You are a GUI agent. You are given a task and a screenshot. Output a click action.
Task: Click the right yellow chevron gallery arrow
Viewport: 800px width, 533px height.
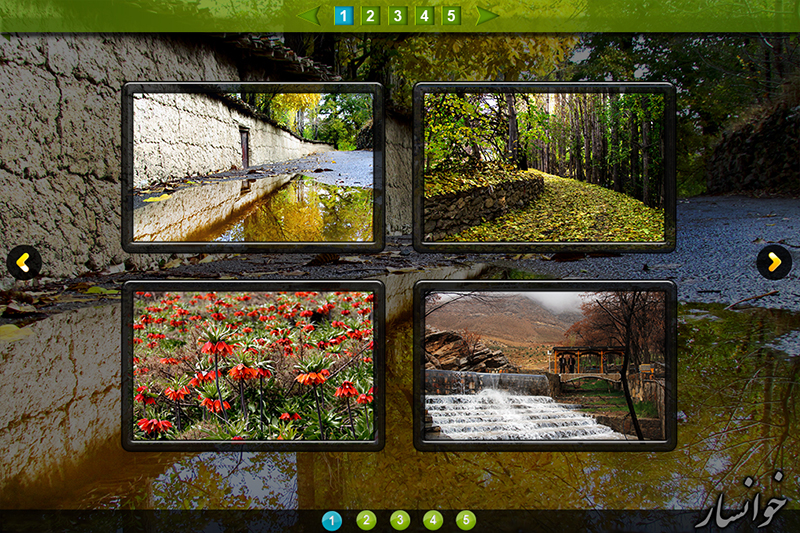774,262
